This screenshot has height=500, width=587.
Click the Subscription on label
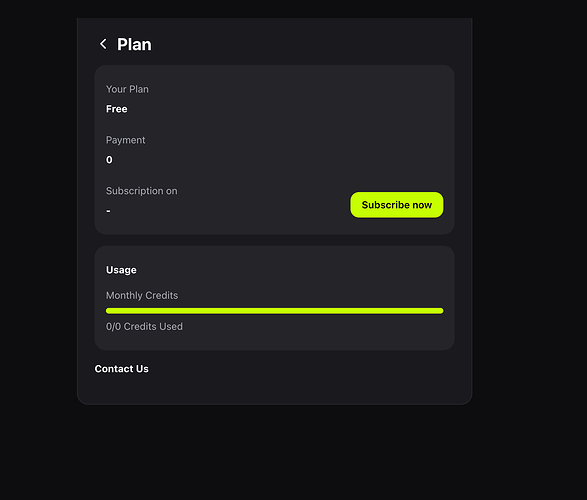(142, 191)
